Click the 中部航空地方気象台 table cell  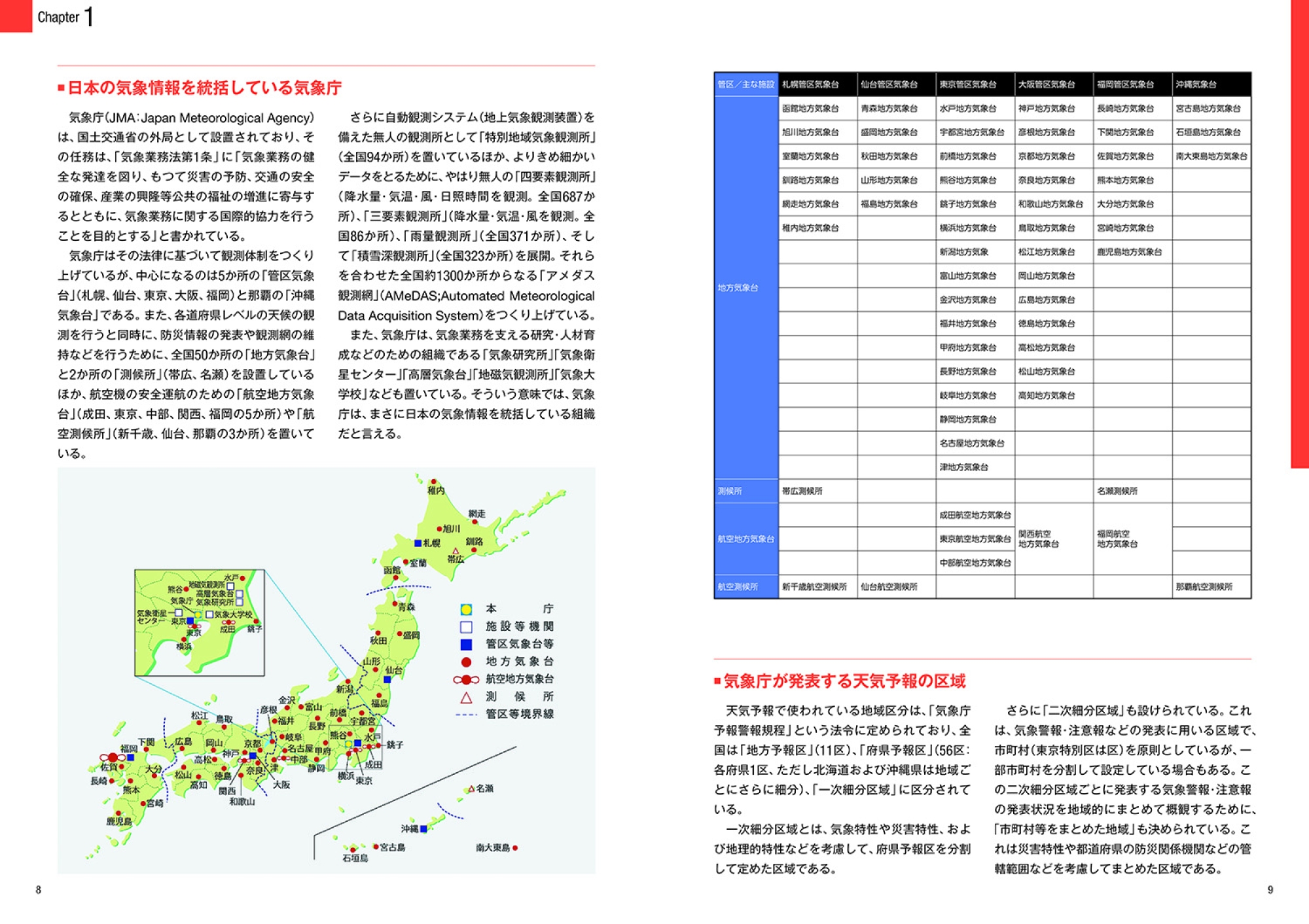975,563
